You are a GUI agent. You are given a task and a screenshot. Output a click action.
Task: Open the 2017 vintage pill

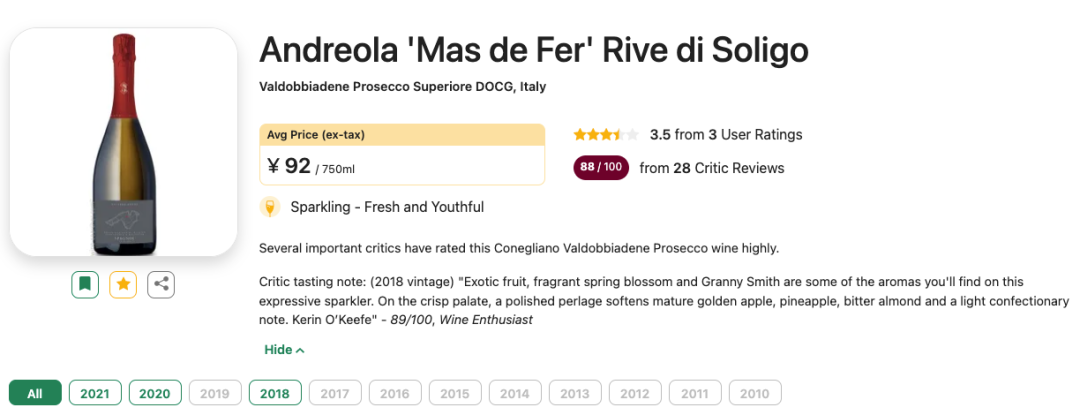pyautogui.click(x=335, y=393)
